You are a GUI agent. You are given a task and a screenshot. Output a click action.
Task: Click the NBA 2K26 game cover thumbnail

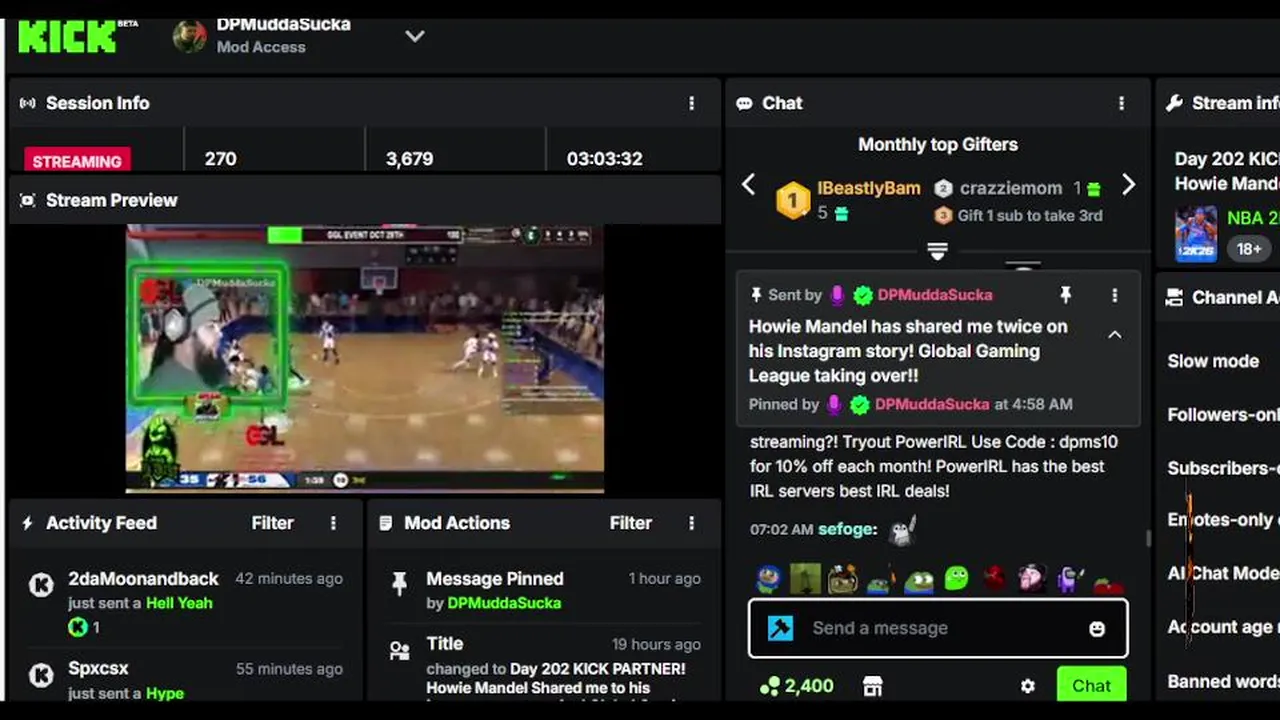(x=1196, y=233)
